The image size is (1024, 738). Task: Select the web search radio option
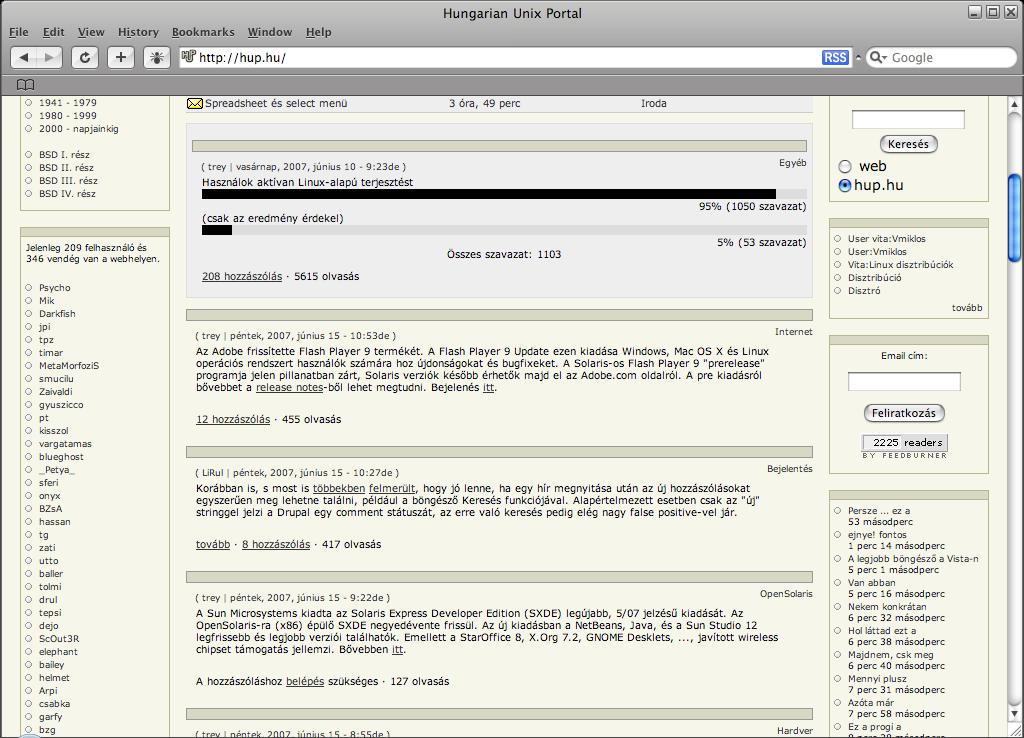pos(845,167)
